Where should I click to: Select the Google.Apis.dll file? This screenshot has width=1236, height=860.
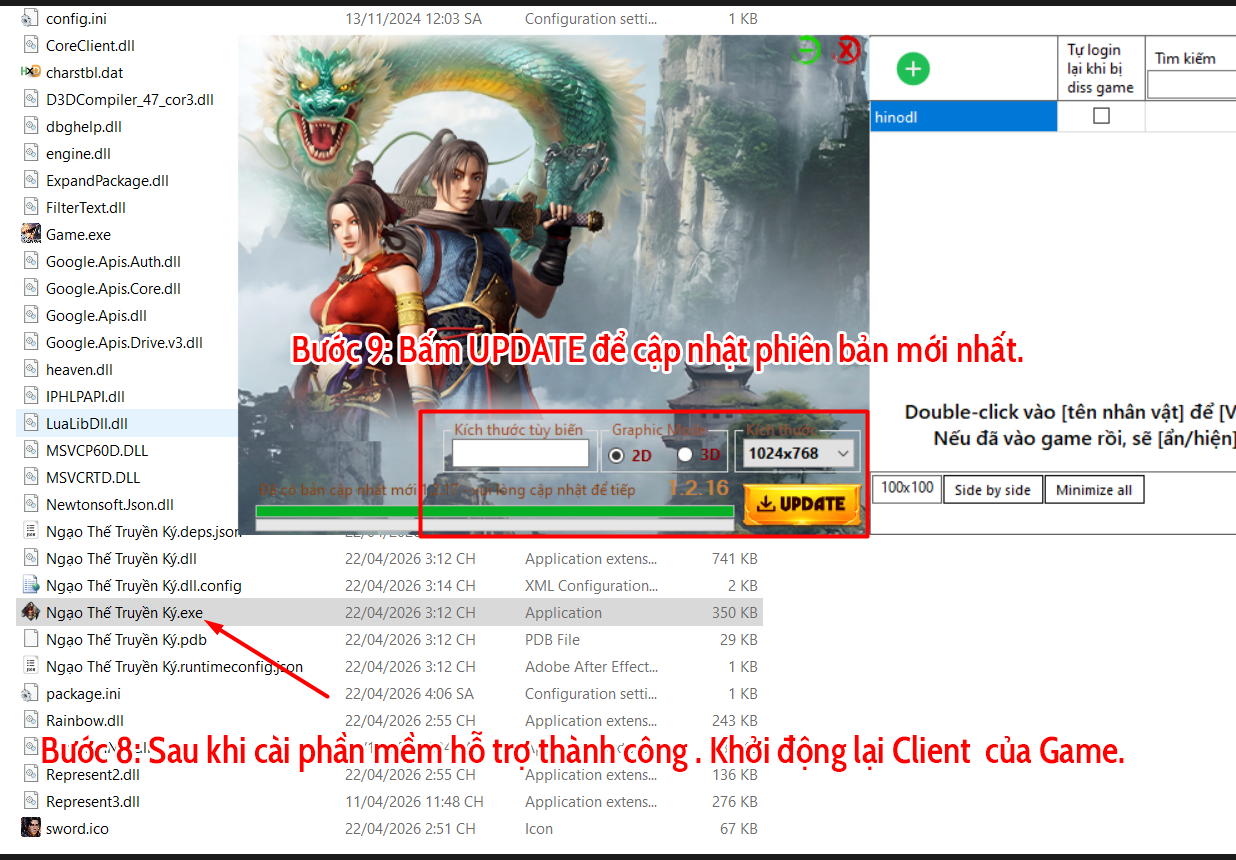tap(96, 316)
